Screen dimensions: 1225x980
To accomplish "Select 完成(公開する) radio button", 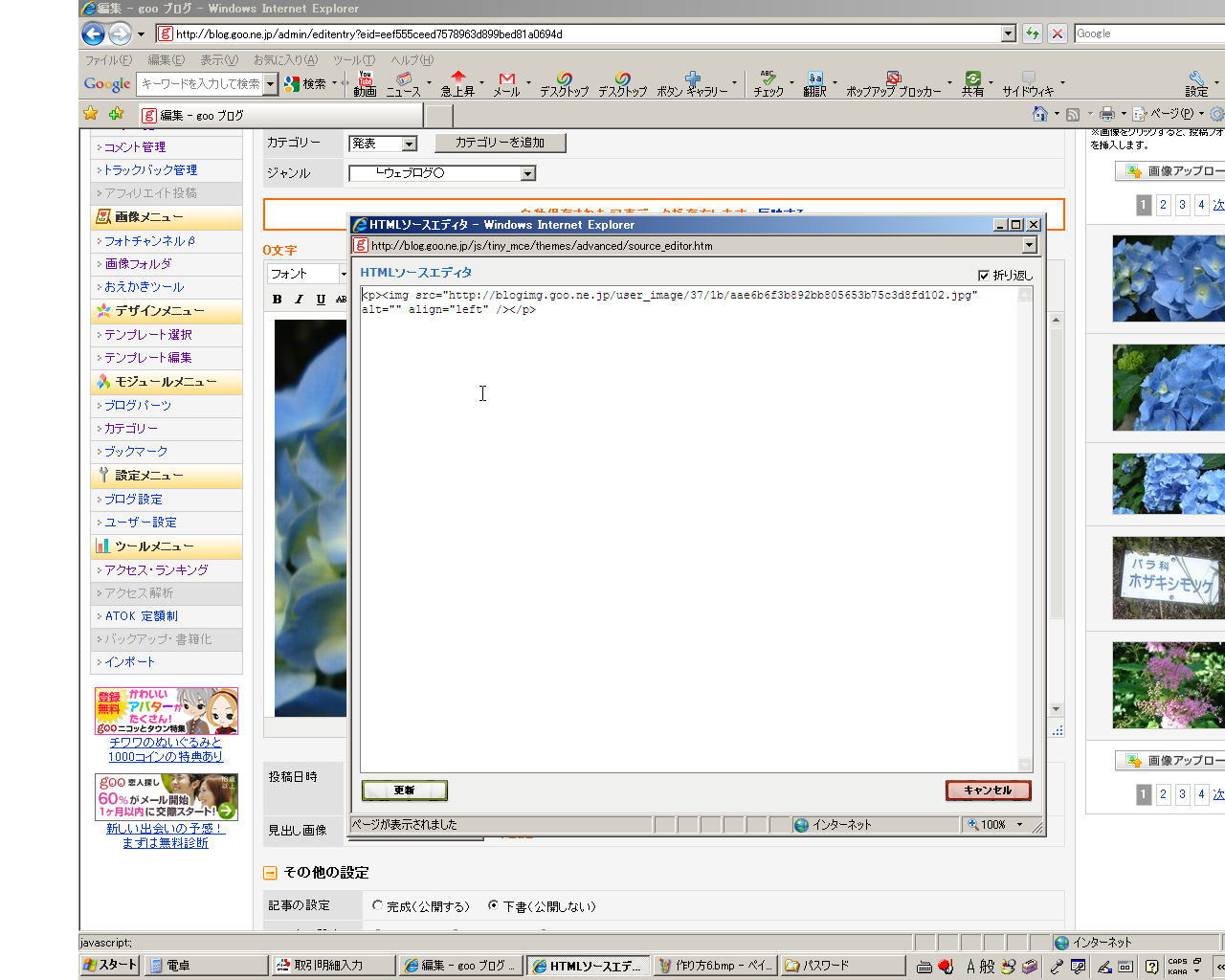I will click(378, 905).
